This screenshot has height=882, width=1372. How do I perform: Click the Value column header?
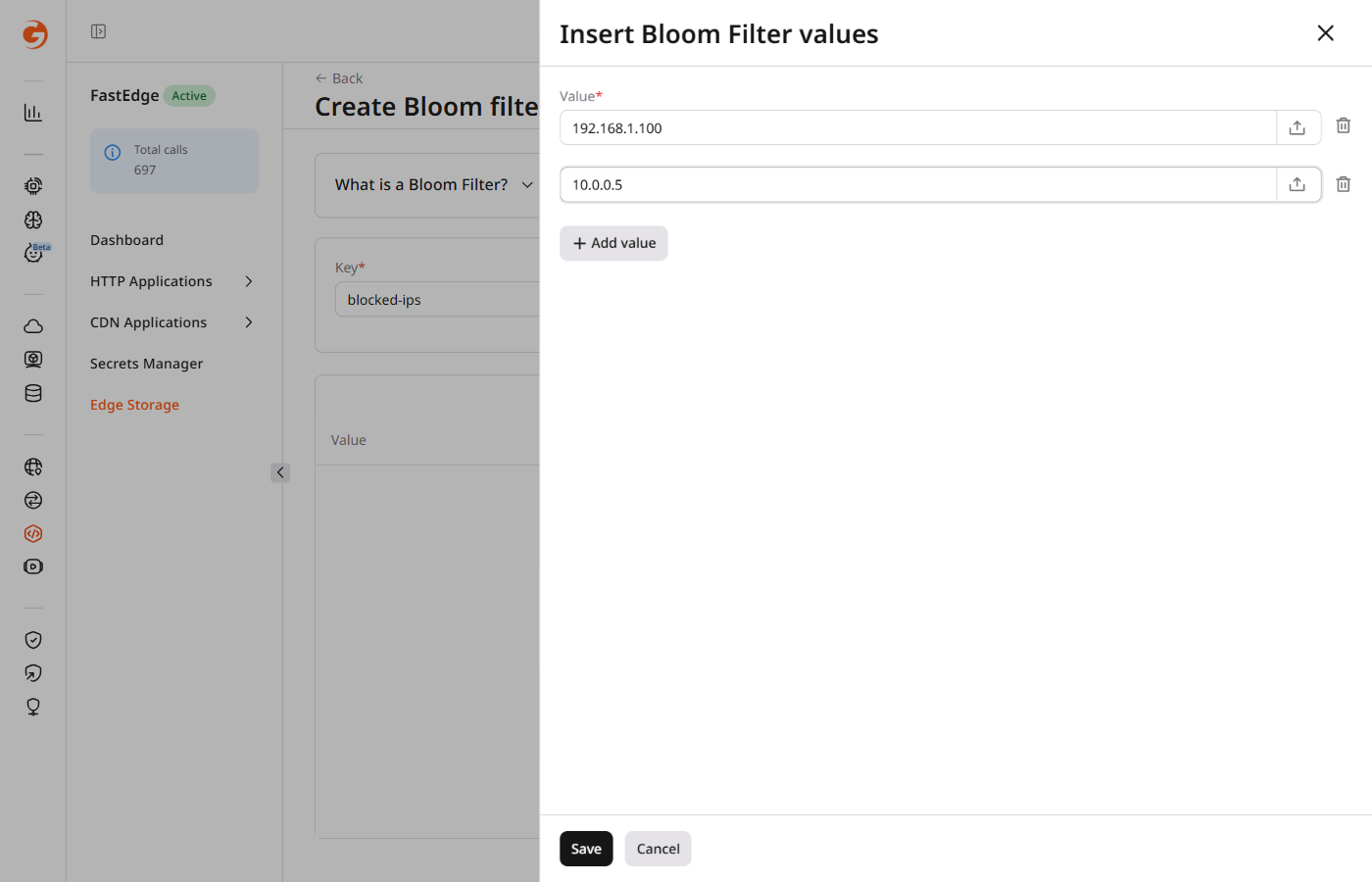pos(349,440)
